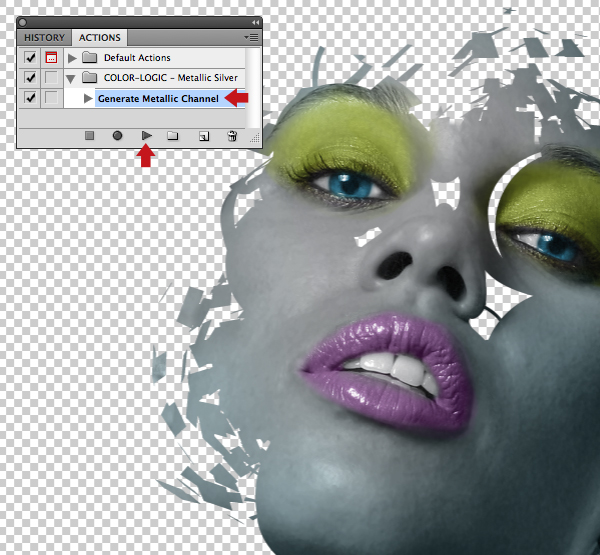
Task: Toggle dialog box for Generate Metallic Channel
Action: pyautogui.click(x=51, y=98)
